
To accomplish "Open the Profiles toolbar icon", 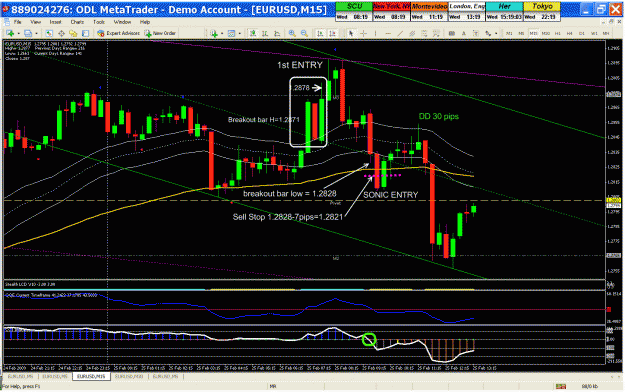I will 28,33.
